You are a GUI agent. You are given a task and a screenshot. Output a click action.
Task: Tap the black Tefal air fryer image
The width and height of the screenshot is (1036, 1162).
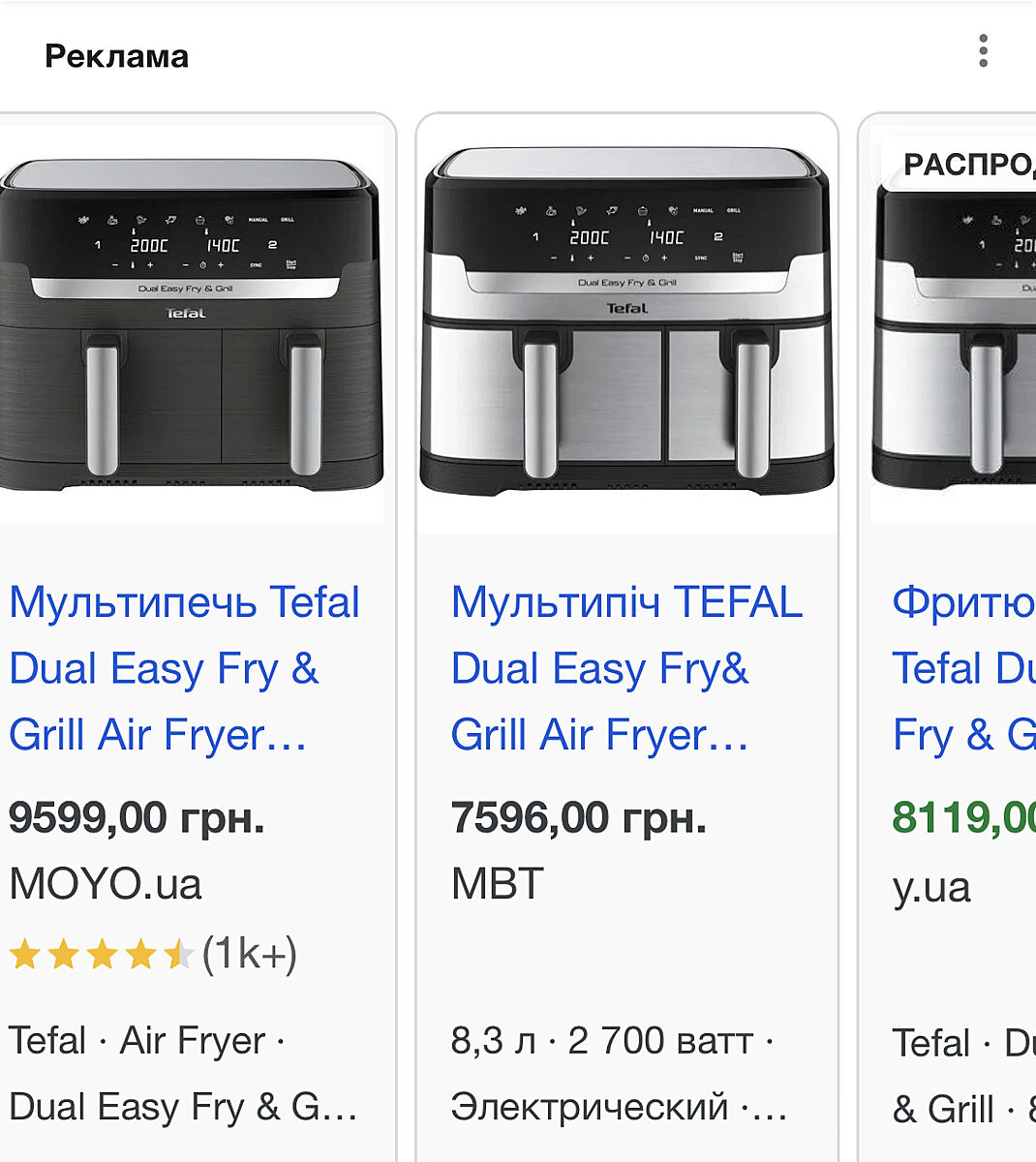(x=191, y=324)
